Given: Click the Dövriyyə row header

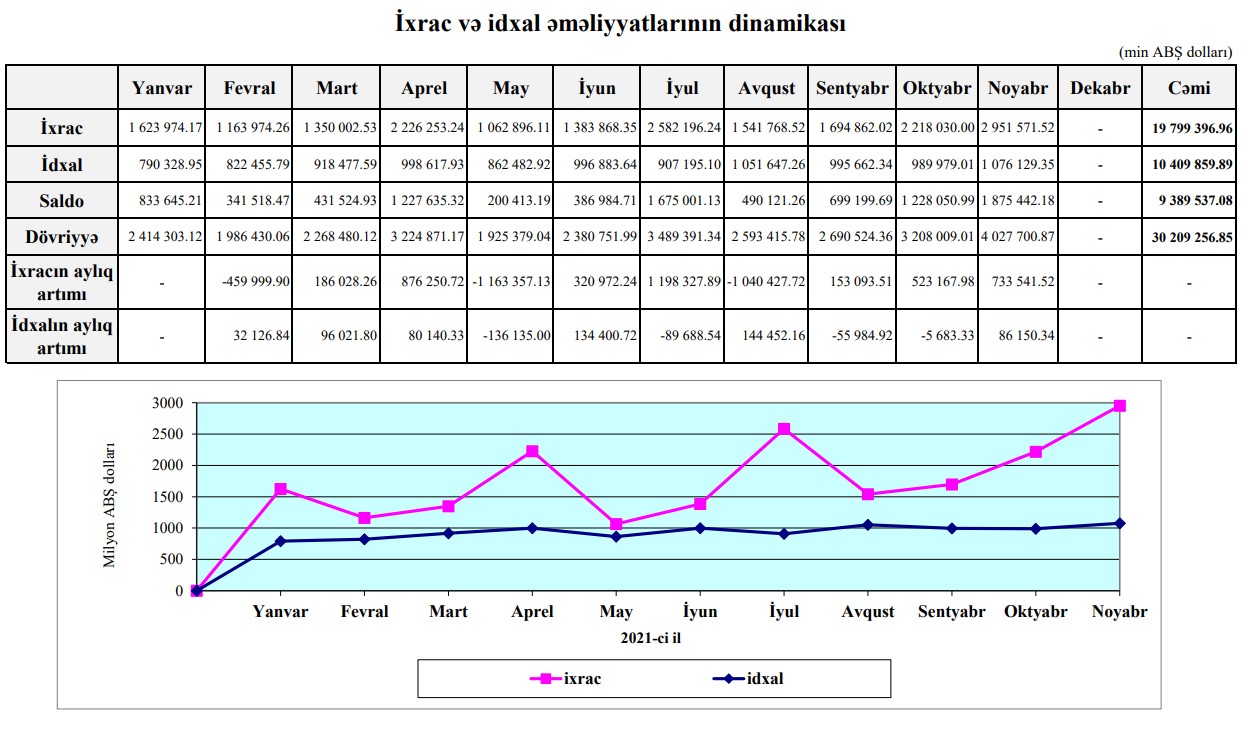Looking at the screenshot, I should [62, 238].
